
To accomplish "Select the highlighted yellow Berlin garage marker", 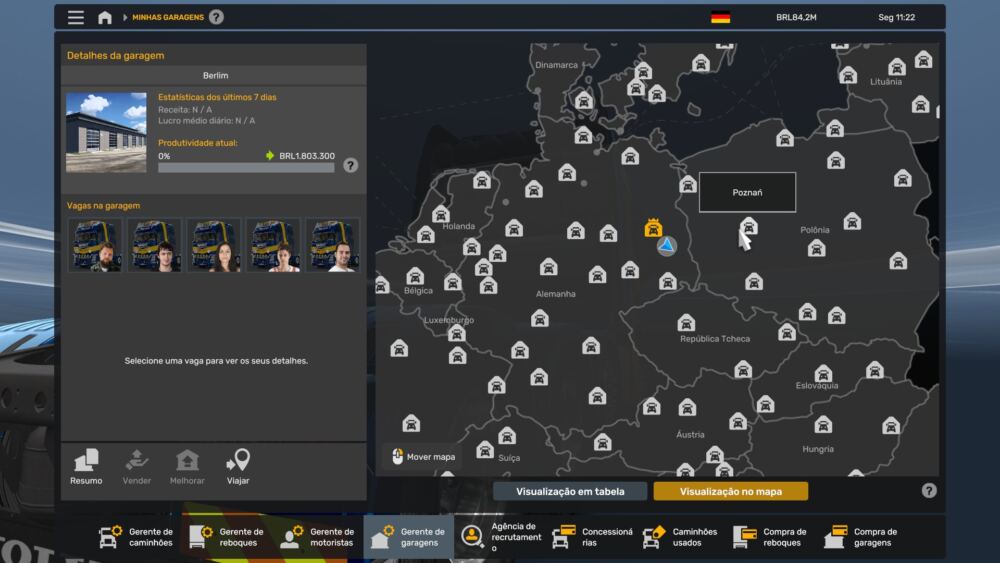I will 653,228.
